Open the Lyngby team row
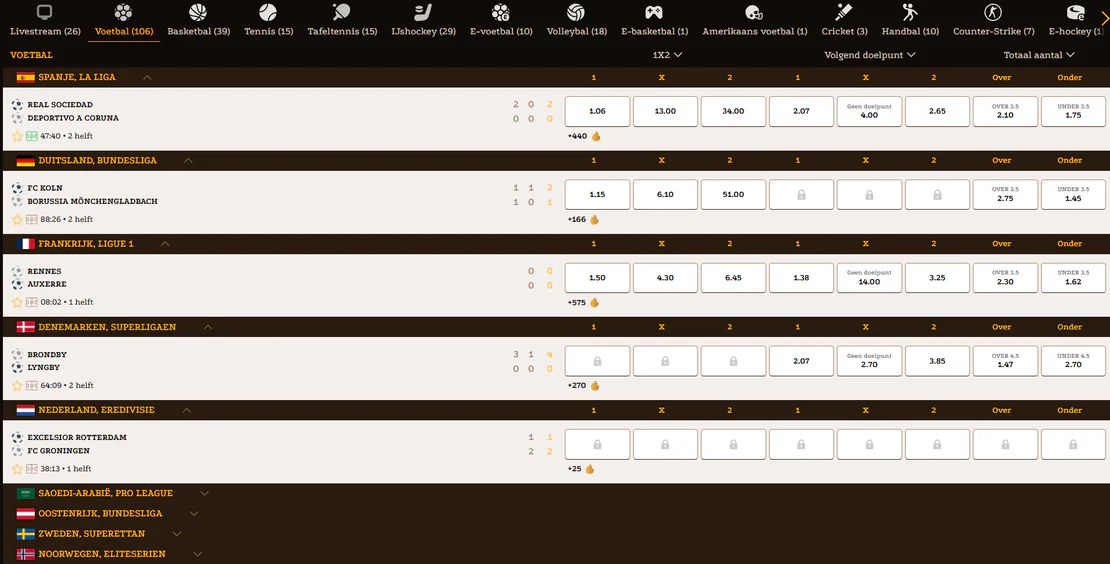This screenshot has width=1110, height=564. pos(43,367)
